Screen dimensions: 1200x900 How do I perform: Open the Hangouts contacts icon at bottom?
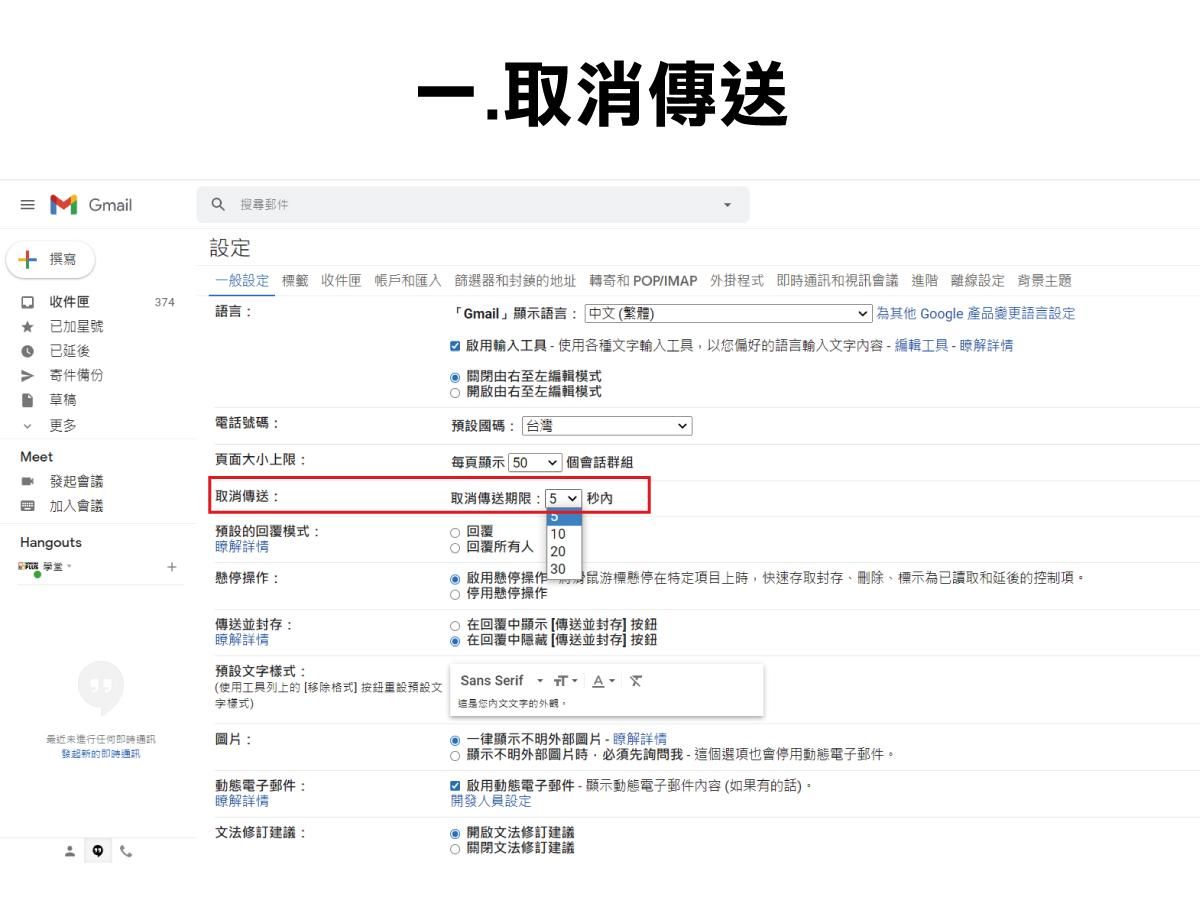click(70, 850)
